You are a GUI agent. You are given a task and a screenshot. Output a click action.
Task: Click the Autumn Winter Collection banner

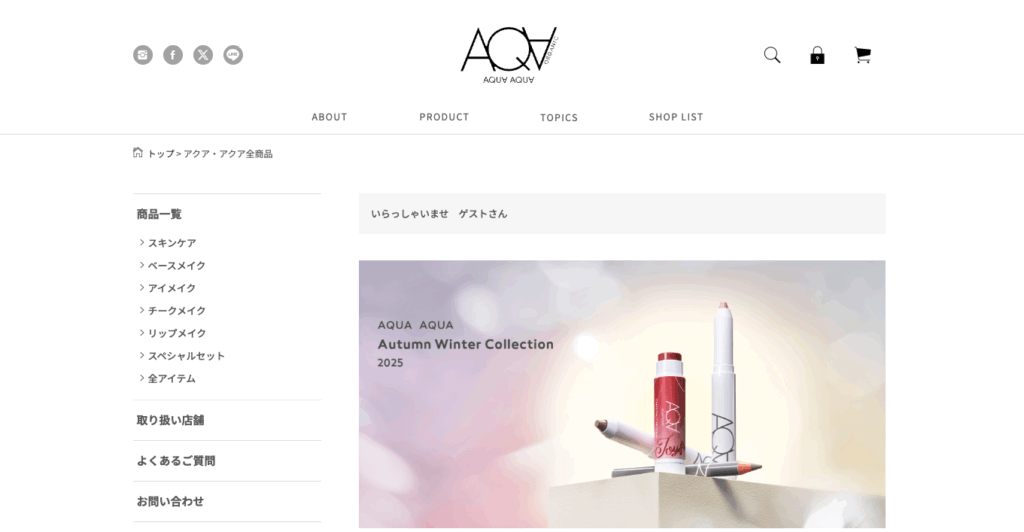click(x=622, y=394)
